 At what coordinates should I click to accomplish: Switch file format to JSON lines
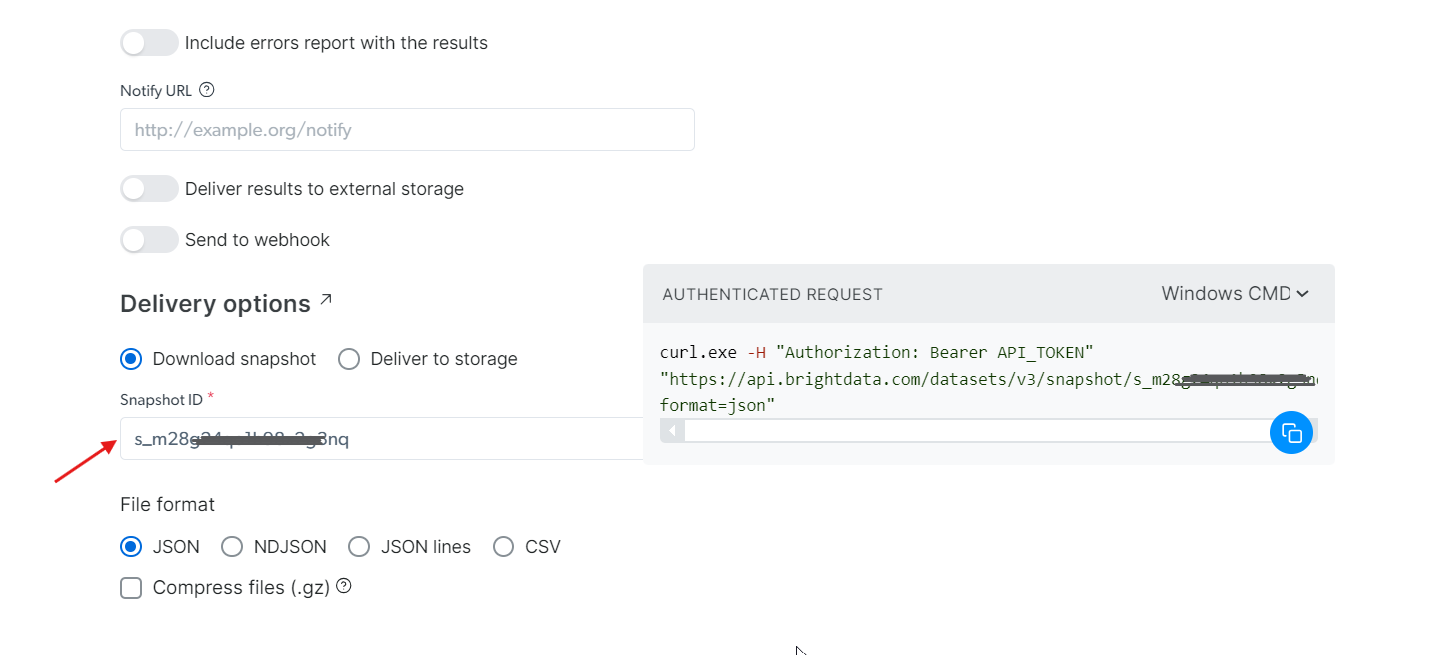click(359, 547)
